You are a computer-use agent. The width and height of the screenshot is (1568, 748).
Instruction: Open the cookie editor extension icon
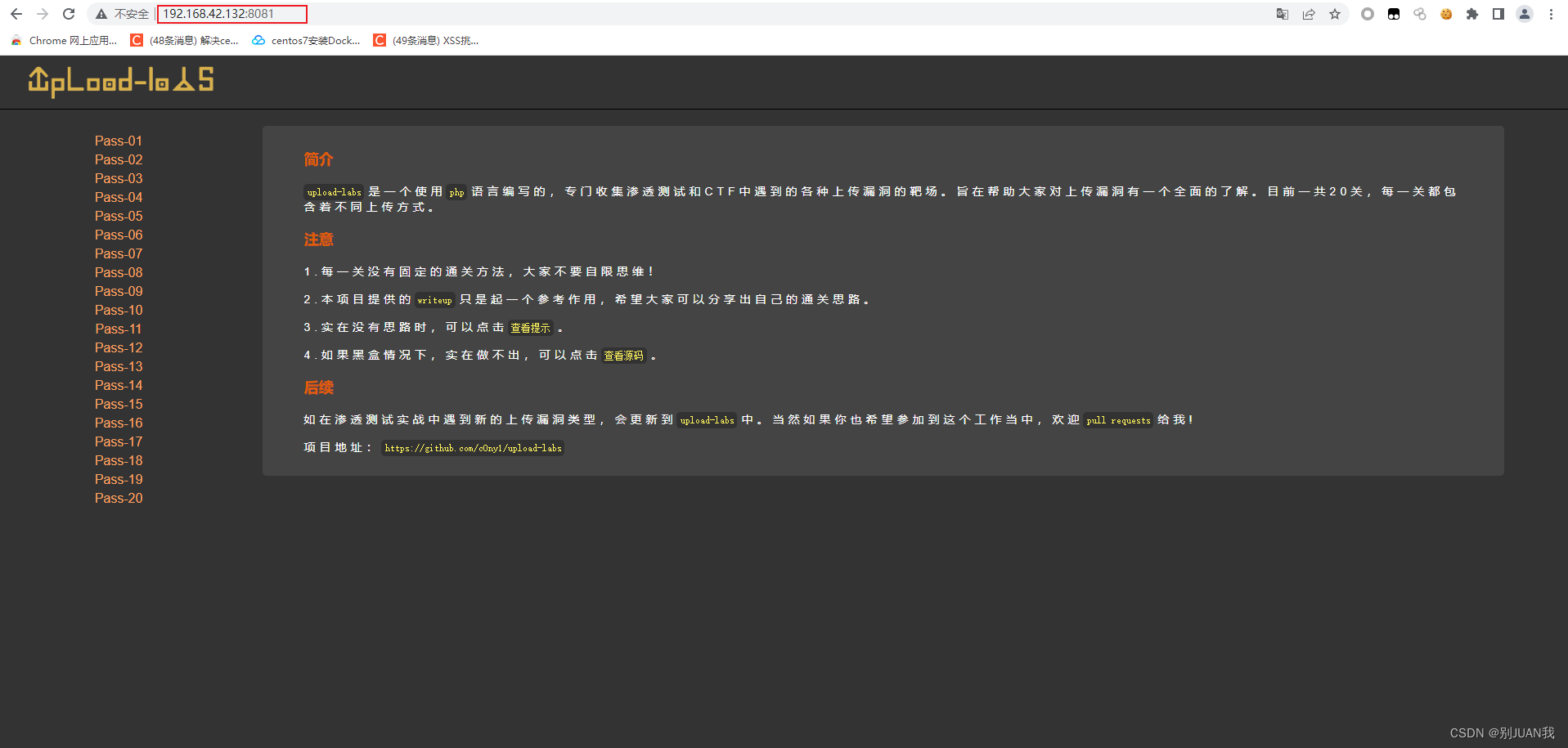tap(1446, 14)
